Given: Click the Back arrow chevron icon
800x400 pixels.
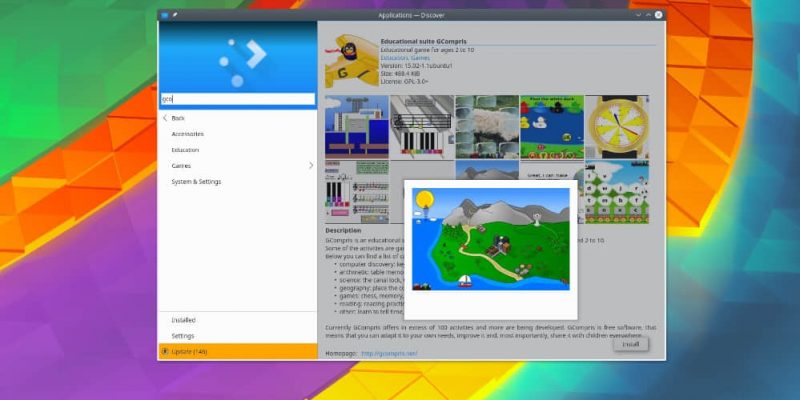Looking at the screenshot, I should coord(165,118).
